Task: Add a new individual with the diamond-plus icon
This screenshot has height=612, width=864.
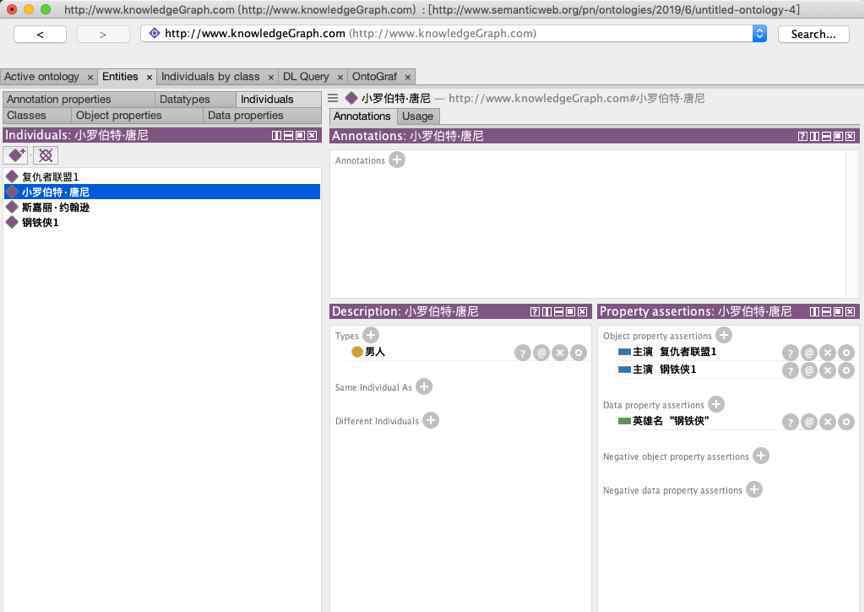Action: click(17, 155)
